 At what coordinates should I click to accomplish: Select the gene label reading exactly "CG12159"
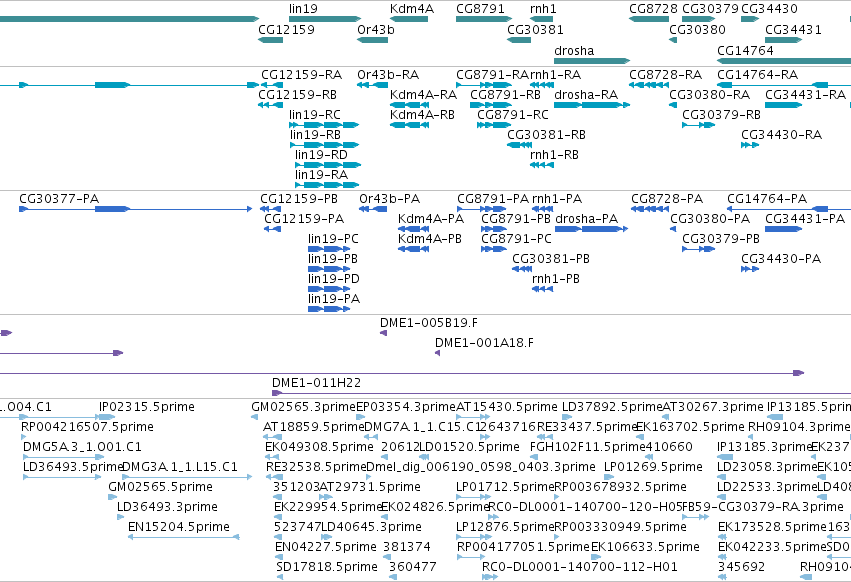[x=287, y=29]
